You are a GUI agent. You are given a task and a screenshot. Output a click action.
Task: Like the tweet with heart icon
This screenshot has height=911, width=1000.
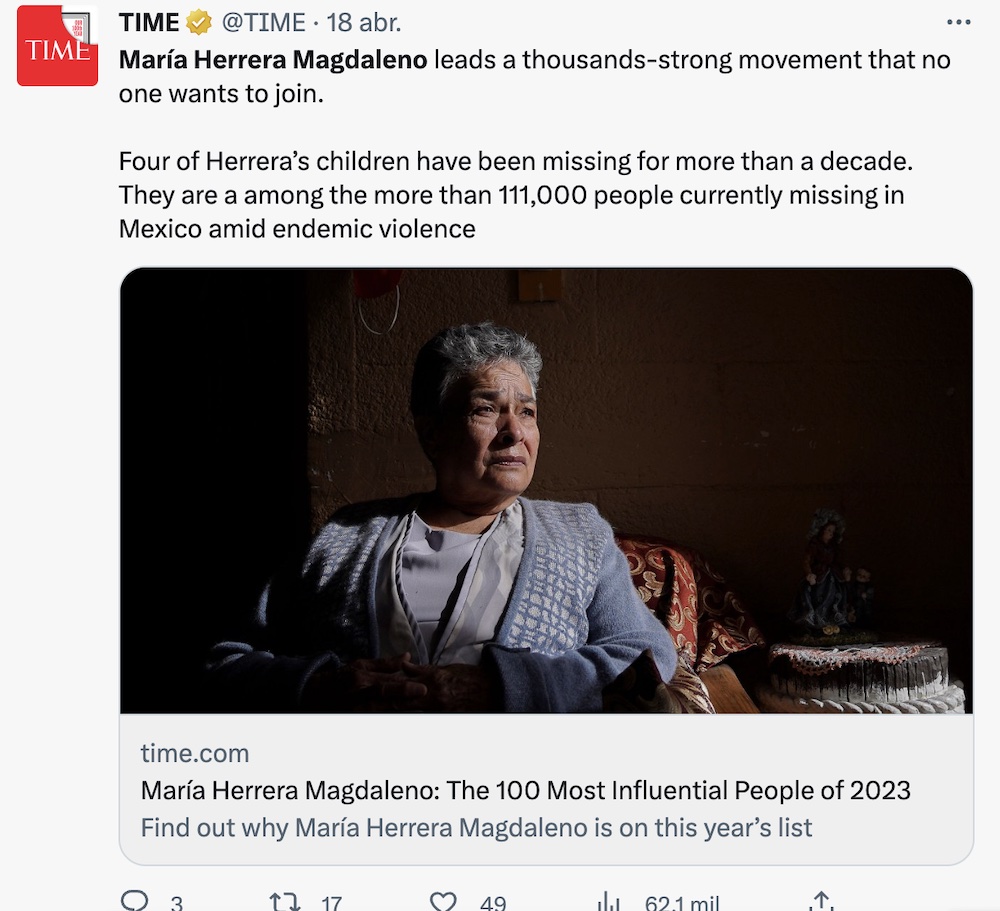(x=443, y=901)
